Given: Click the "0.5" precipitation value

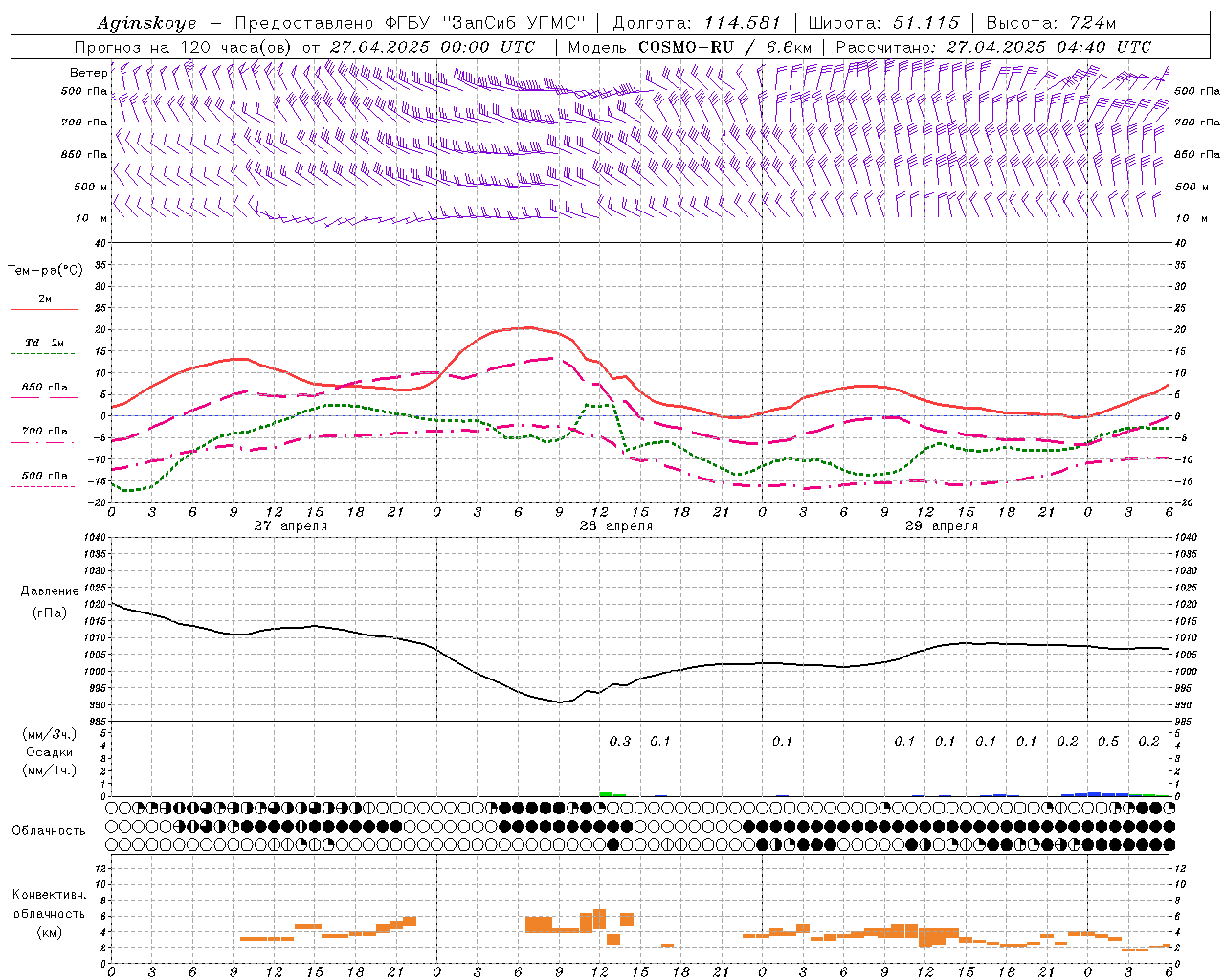Looking at the screenshot, I should (1108, 741).
